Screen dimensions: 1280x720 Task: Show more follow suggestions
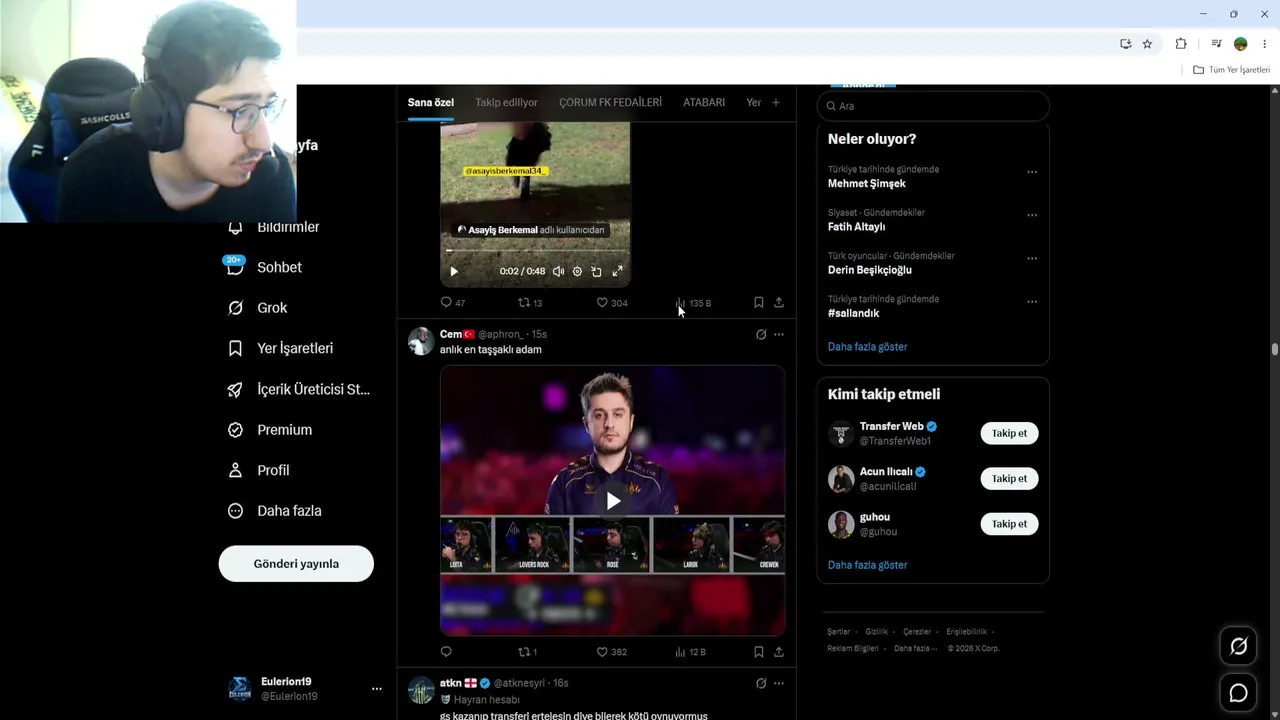click(868, 565)
